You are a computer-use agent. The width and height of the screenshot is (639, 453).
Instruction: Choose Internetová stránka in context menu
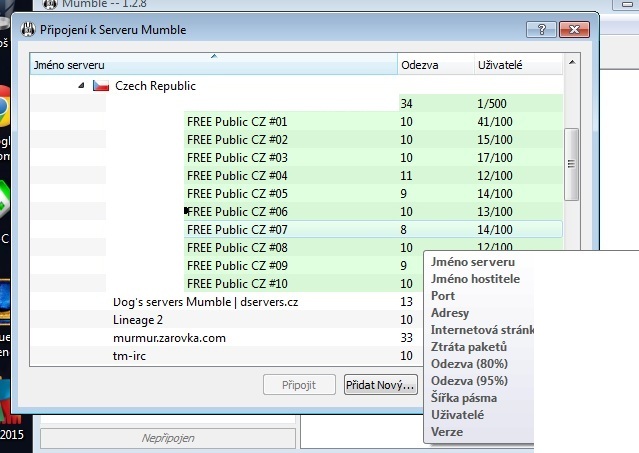point(482,330)
